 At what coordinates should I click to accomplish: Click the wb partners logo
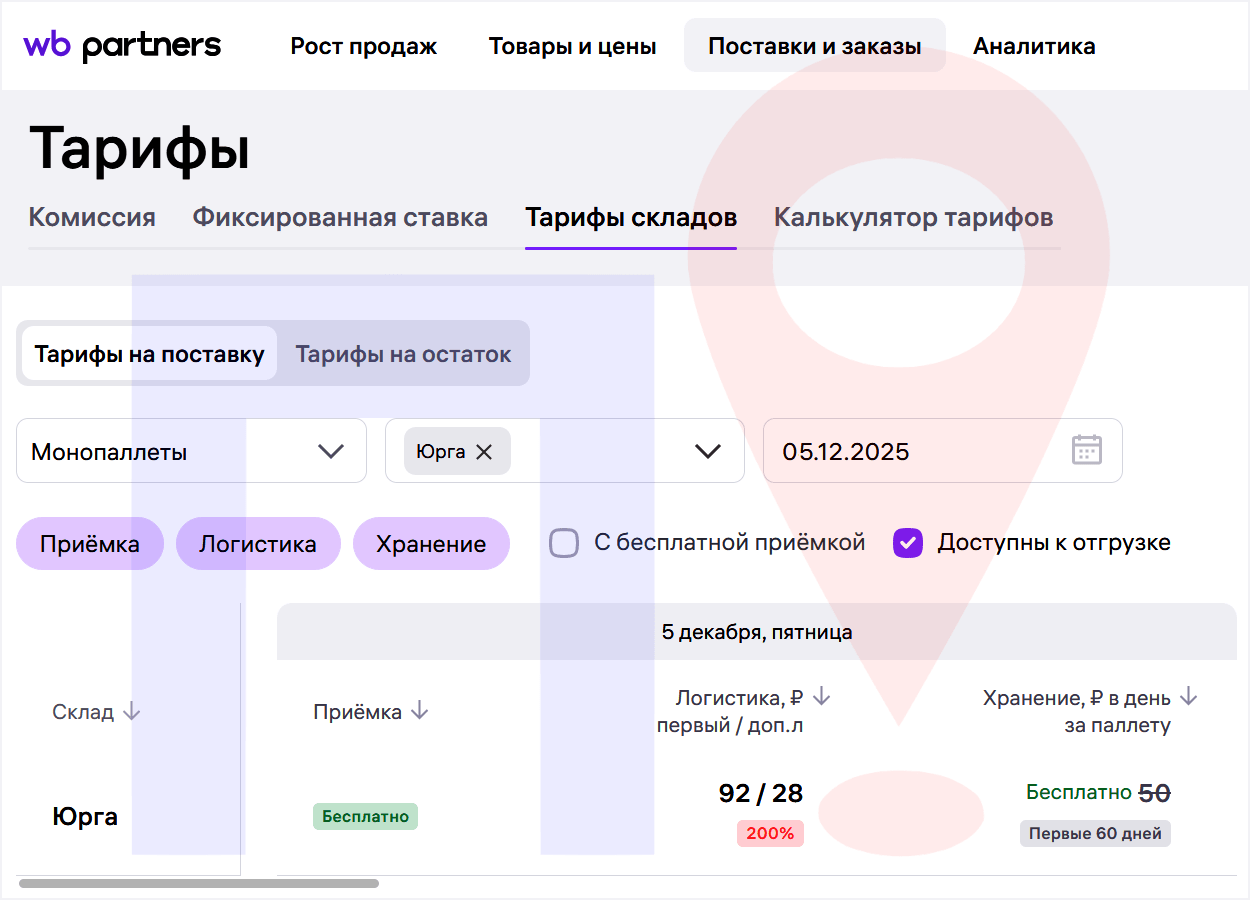(x=122, y=45)
